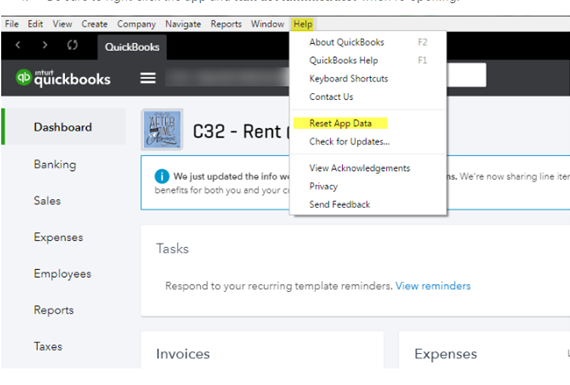Click Send Feedback in Help menu

(340, 204)
